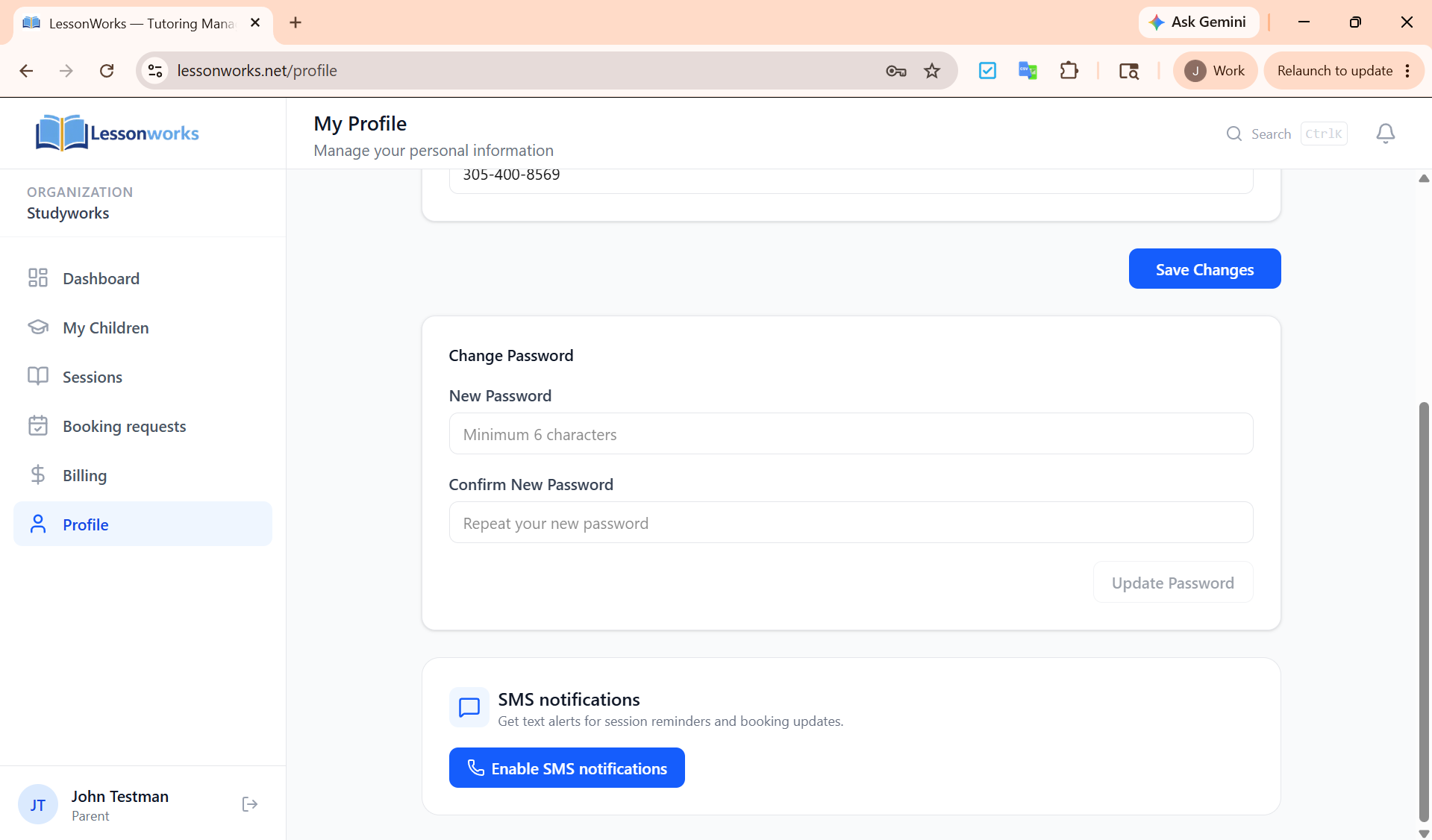Screen dimensions: 1432x840
Task: Click Enable SMS notifications button
Action: pyautogui.click(x=566, y=768)
